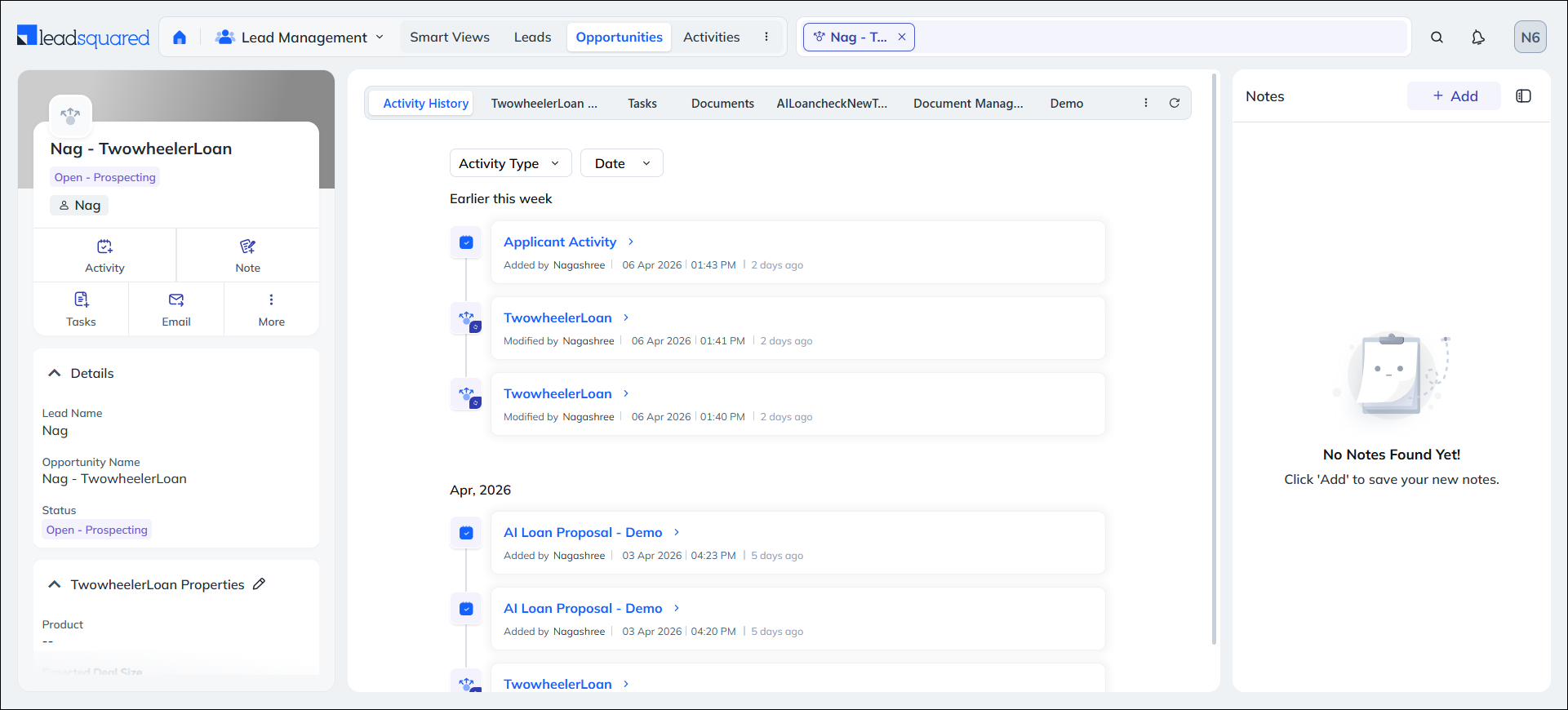Collapse the Details section
The width and height of the screenshot is (1568, 710).
55,373
